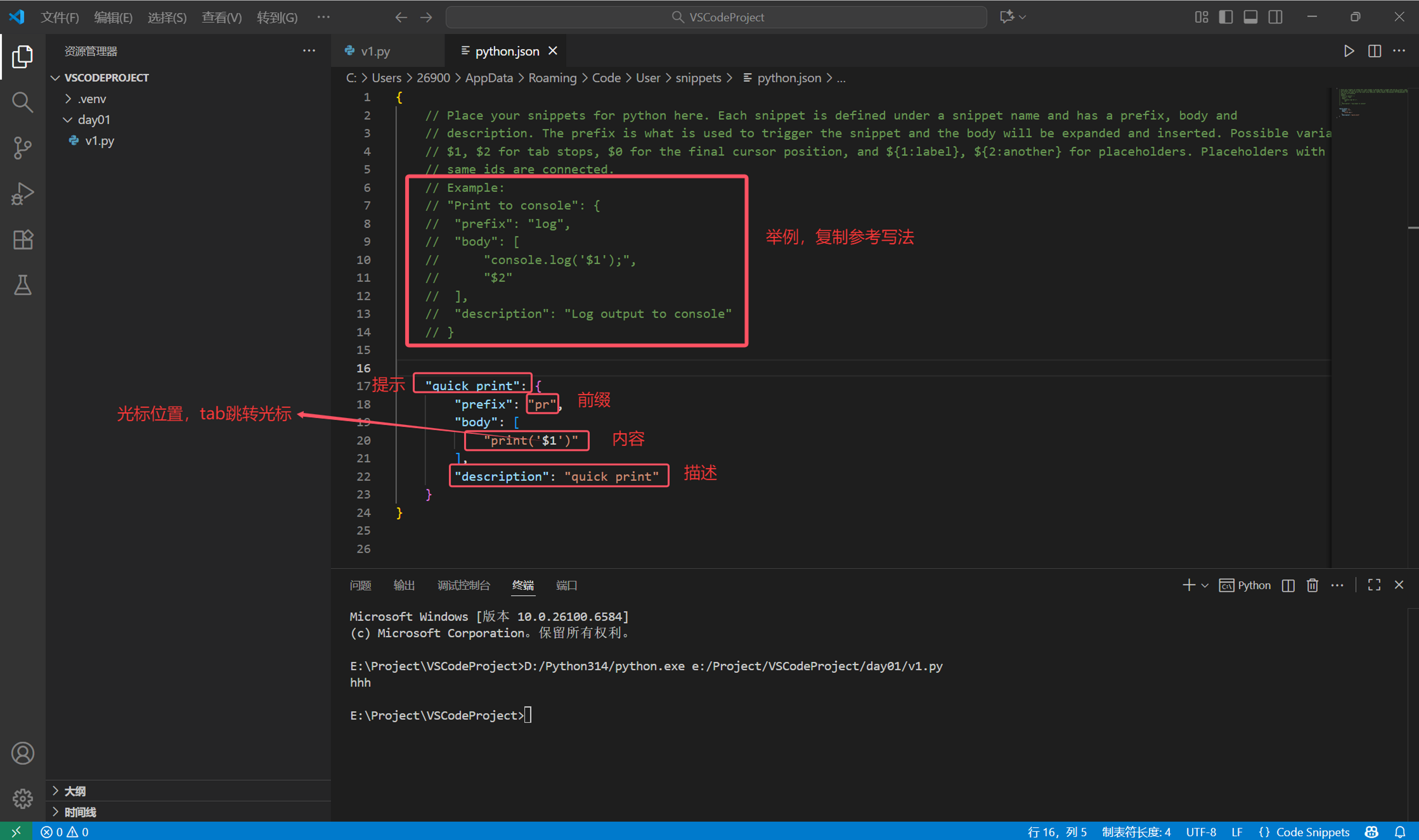Expand the 时间线 section
The height and width of the screenshot is (840, 1419).
(79, 811)
